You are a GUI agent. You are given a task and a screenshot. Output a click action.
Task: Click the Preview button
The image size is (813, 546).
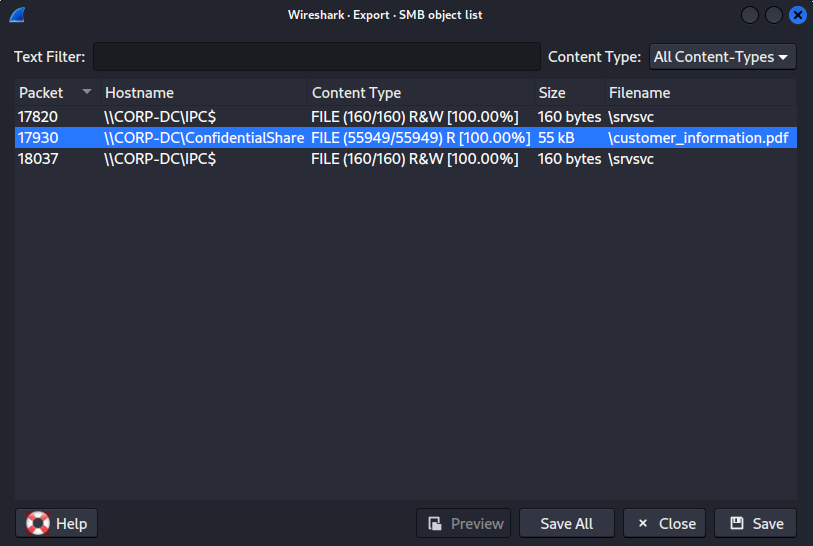[463, 523]
